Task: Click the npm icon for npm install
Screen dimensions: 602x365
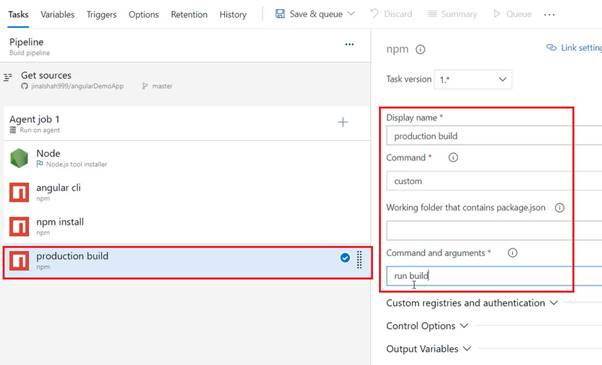Action: [x=19, y=226]
